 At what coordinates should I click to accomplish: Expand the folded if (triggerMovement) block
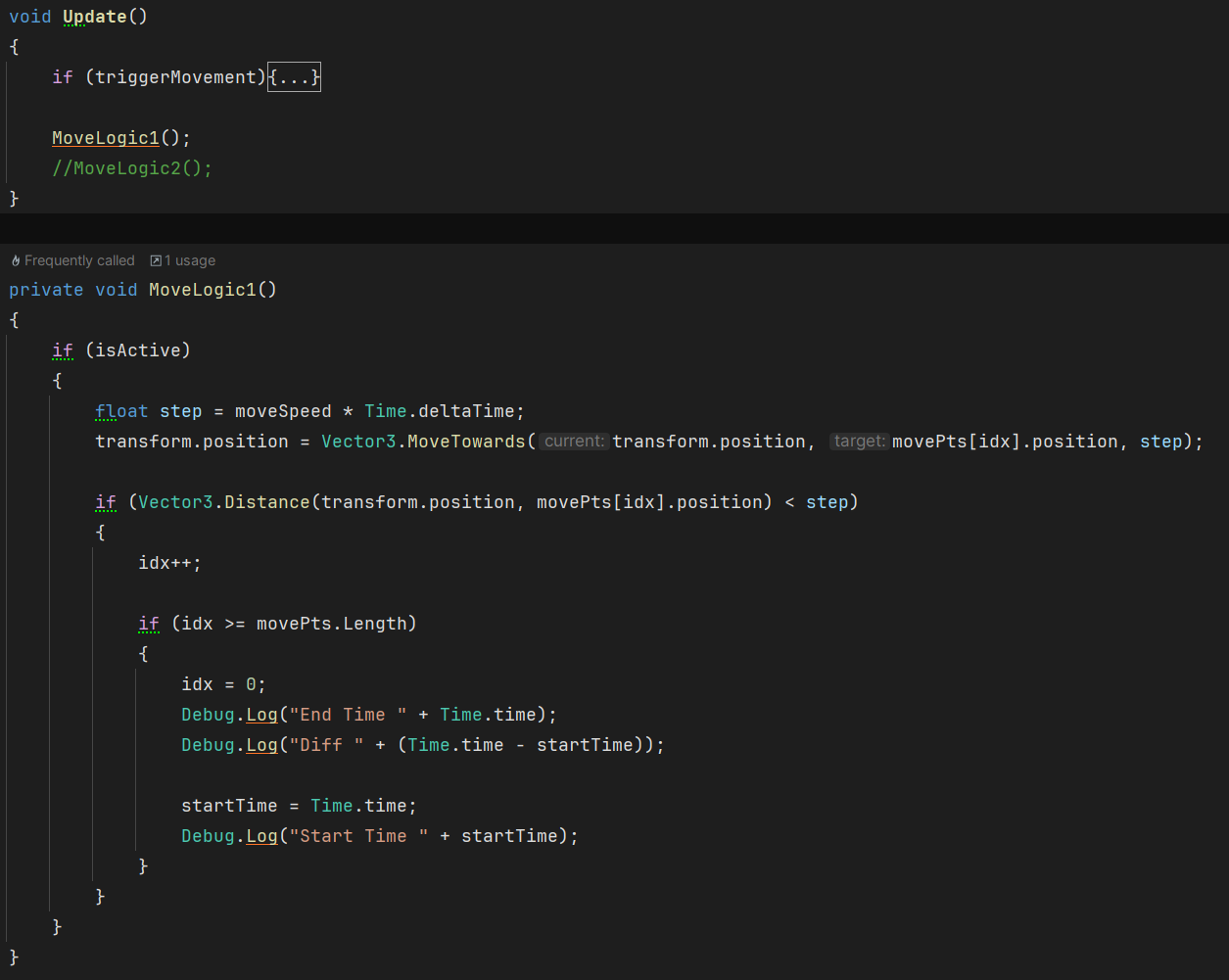293,76
